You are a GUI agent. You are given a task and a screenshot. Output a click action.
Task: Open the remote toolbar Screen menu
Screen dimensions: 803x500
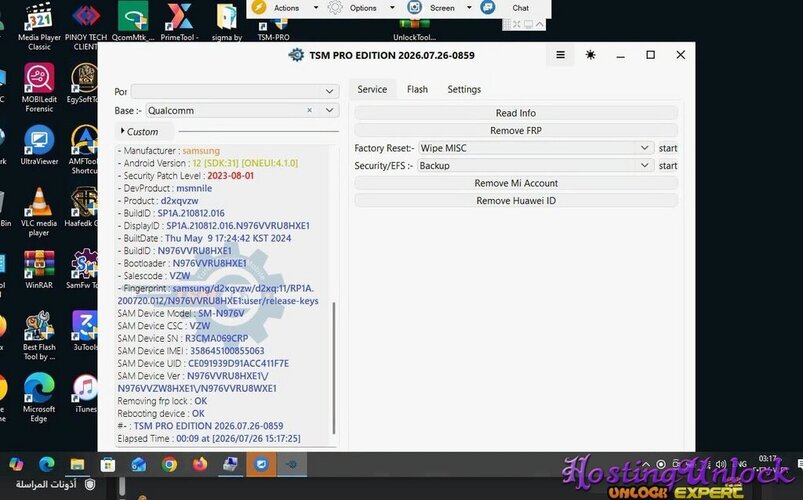[442, 8]
